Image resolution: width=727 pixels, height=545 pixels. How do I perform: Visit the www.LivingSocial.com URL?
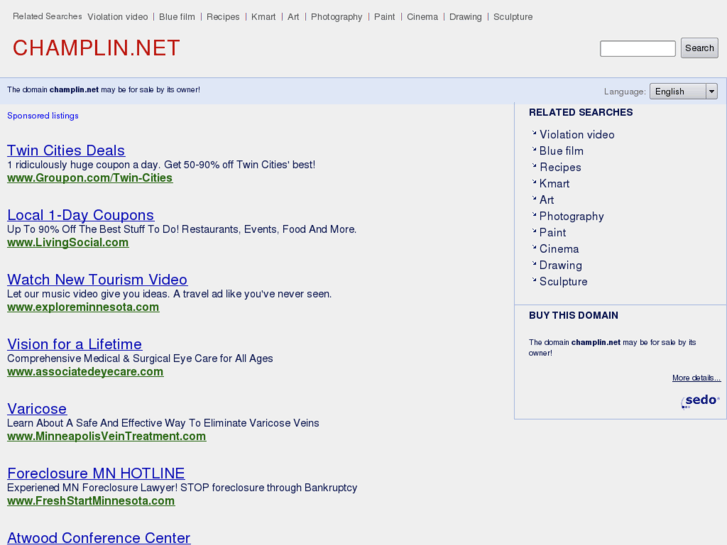68,242
